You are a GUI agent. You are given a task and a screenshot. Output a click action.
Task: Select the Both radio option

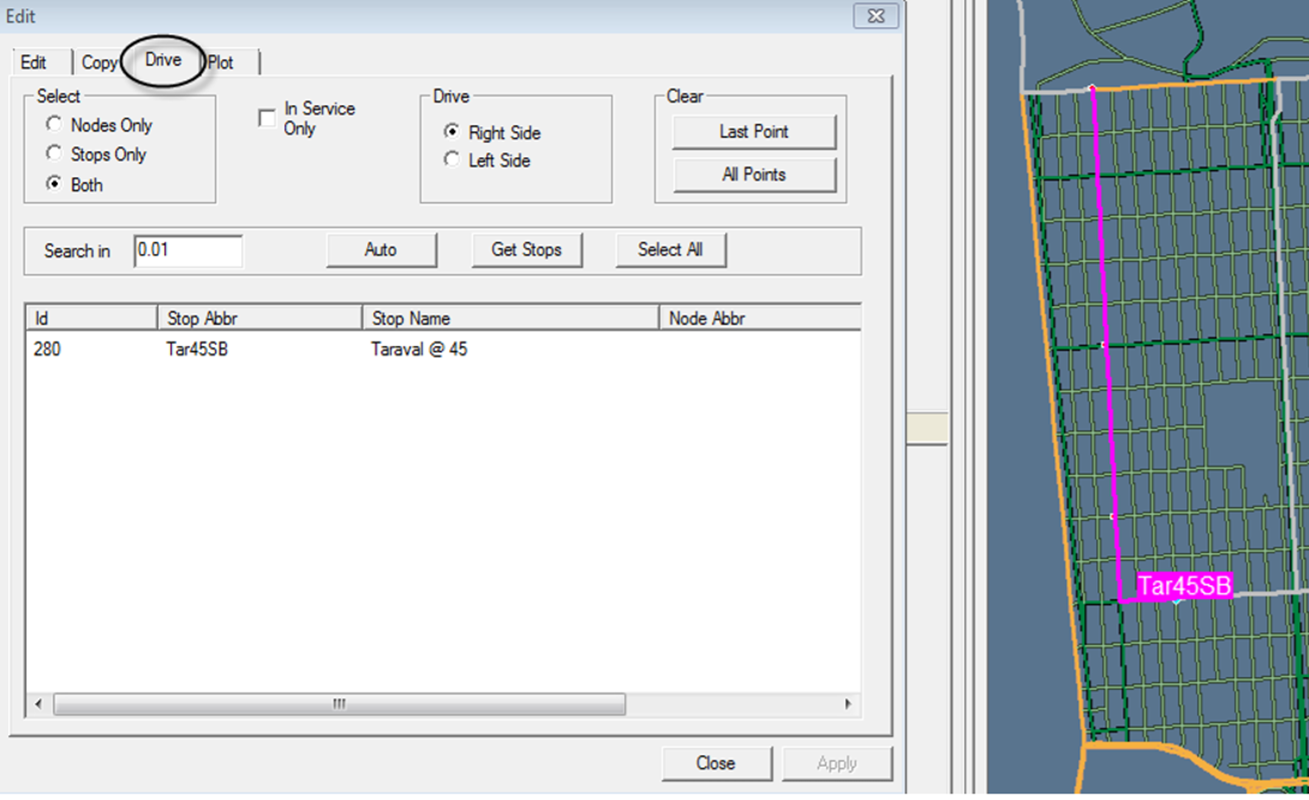(x=55, y=184)
